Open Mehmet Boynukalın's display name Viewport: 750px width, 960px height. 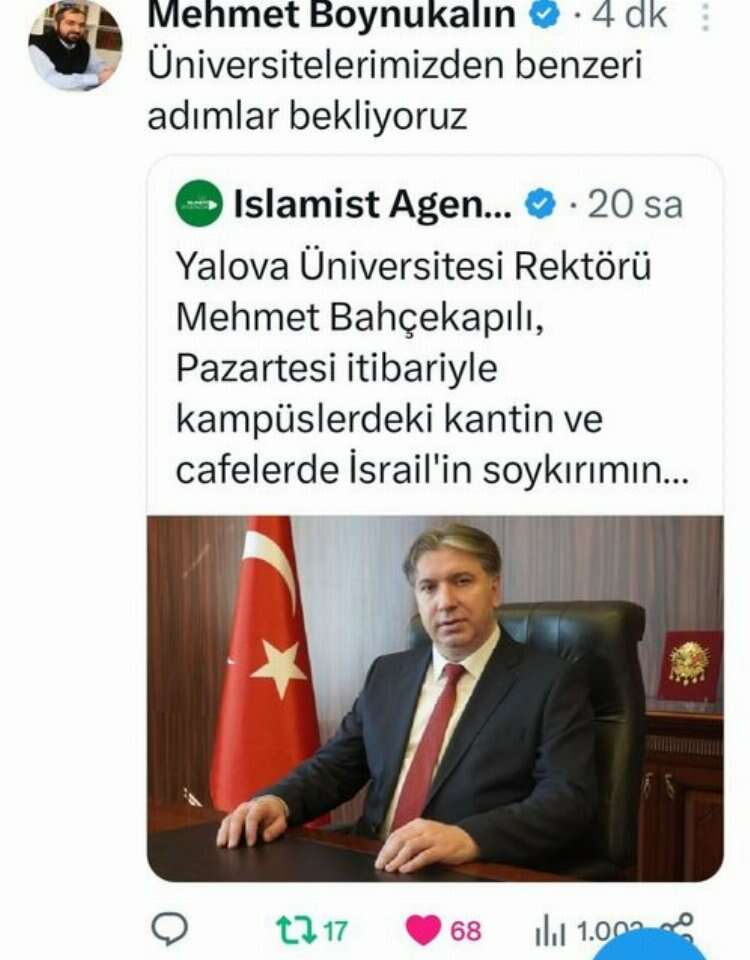[331, 15]
